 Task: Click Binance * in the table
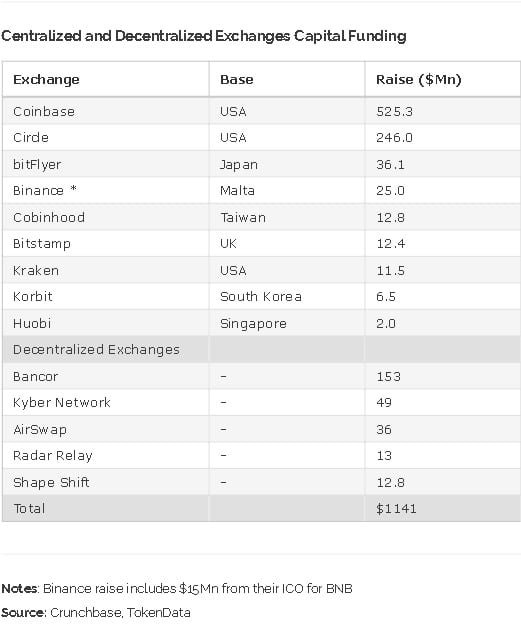[x=45, y=190]
